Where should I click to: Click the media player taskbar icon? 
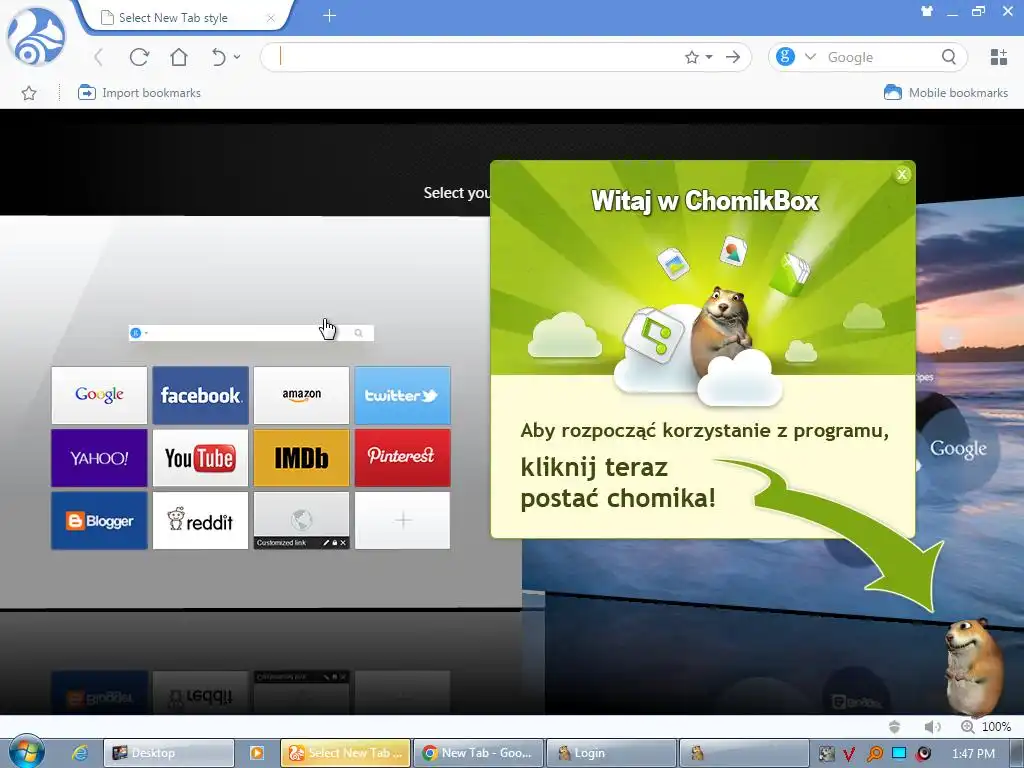click(257, 753)
